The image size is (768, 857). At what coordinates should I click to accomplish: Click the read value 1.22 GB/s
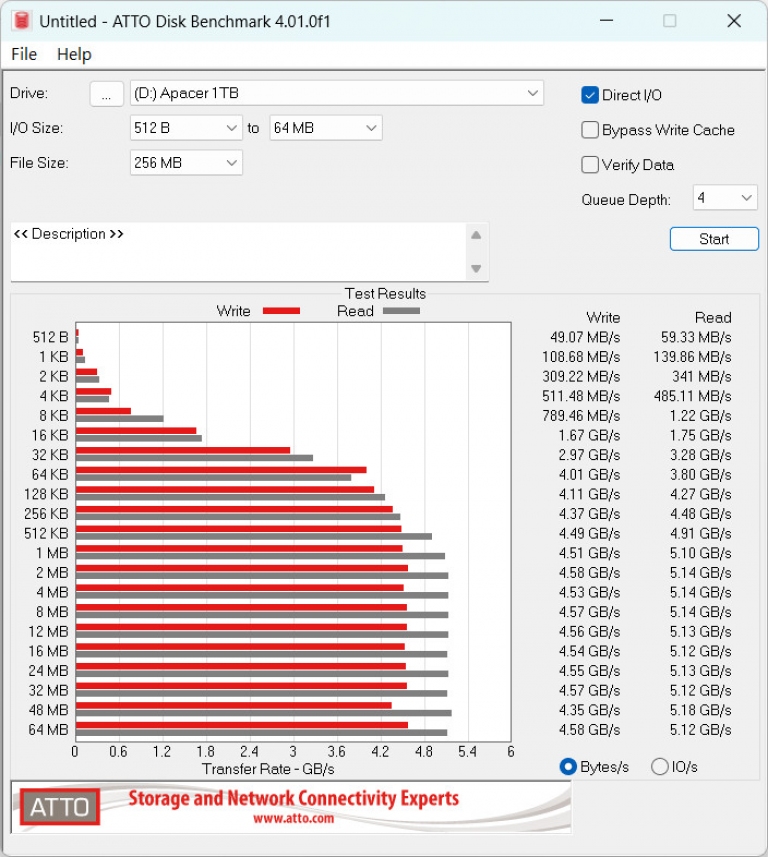point(700,416)
